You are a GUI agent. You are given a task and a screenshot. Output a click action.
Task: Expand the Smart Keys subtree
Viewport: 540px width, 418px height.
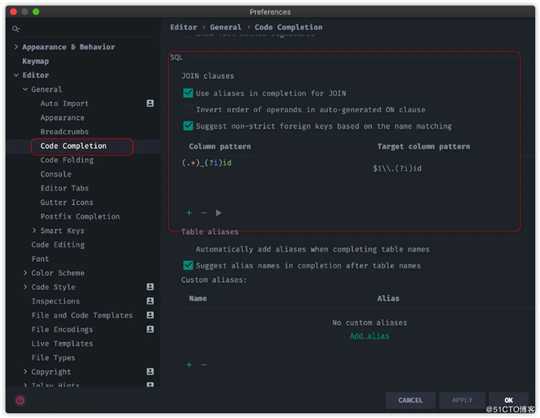(x=34, y=230)
